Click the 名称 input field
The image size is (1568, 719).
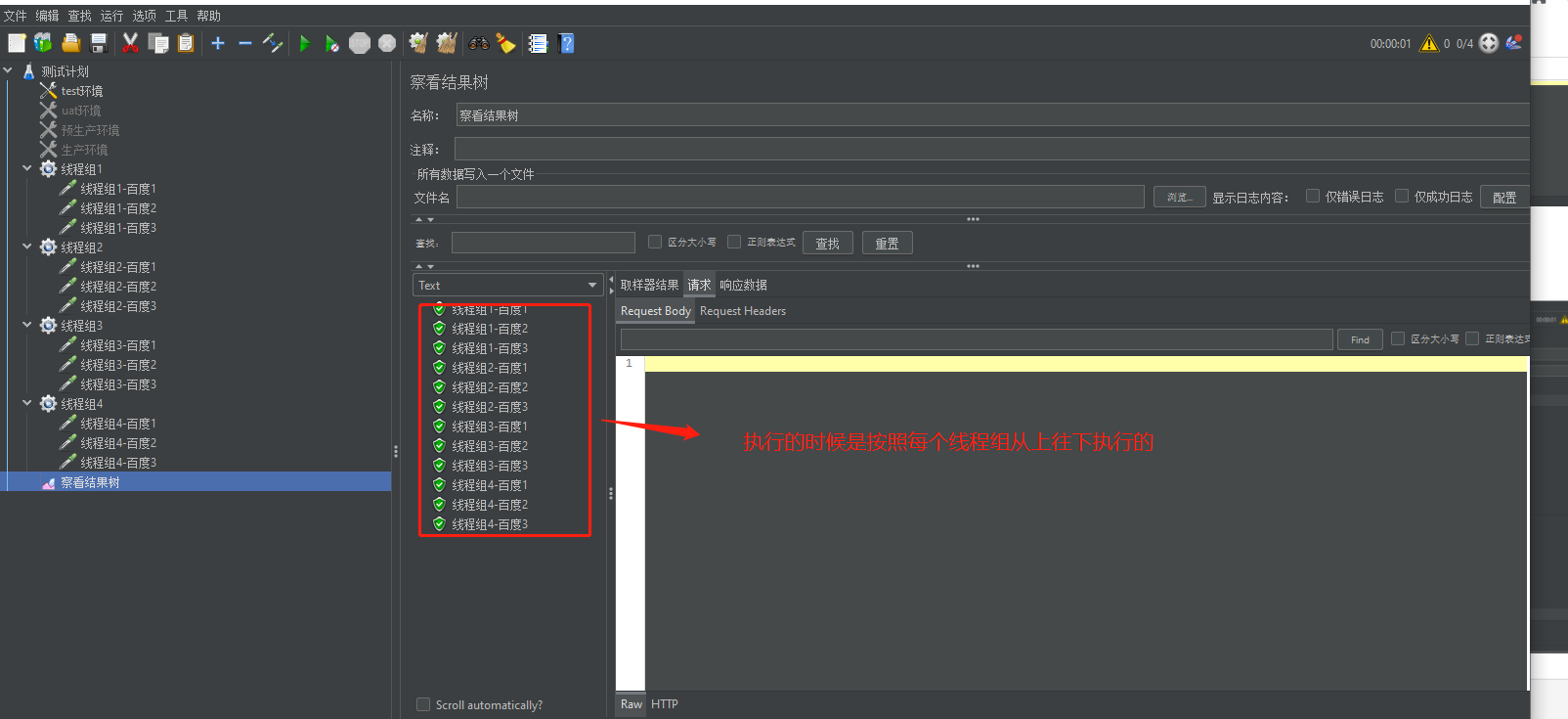tap(992, 114)
